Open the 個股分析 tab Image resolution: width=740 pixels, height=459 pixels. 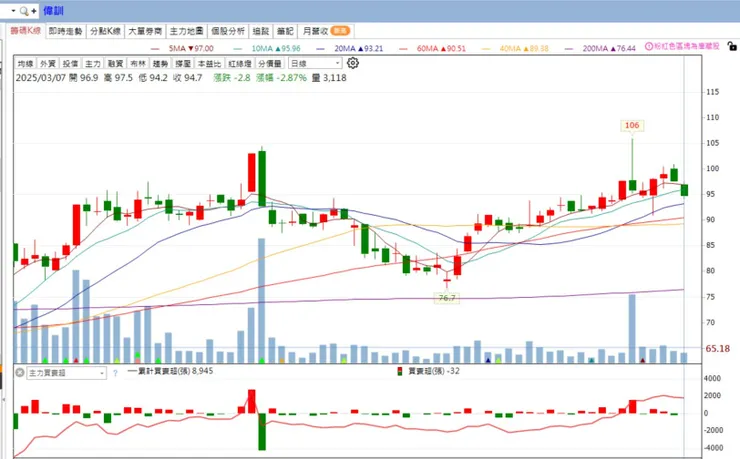tap(228, 31)
